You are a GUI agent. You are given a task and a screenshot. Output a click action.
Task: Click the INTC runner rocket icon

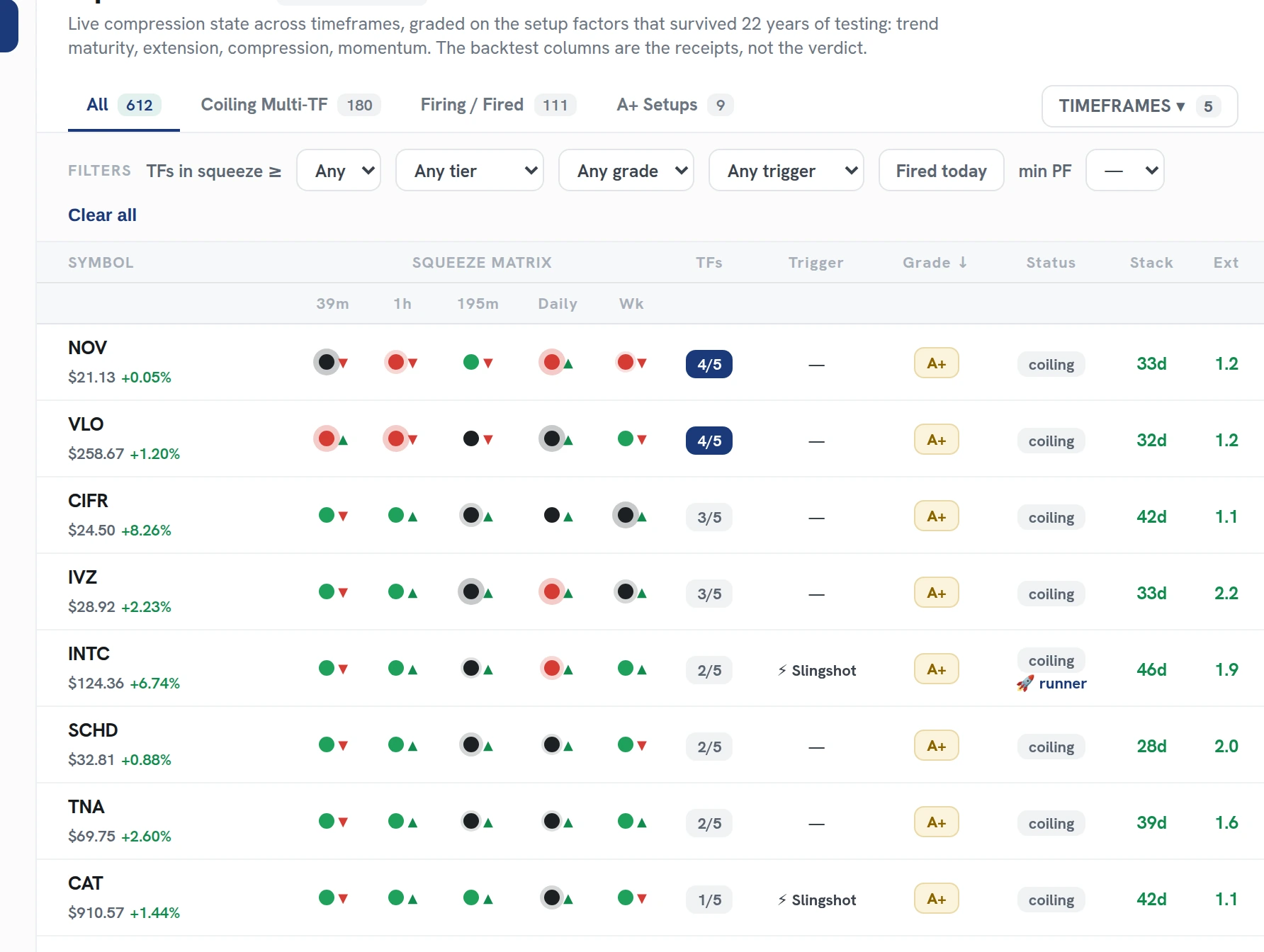pyautogui.click(x=1025, y=684)
